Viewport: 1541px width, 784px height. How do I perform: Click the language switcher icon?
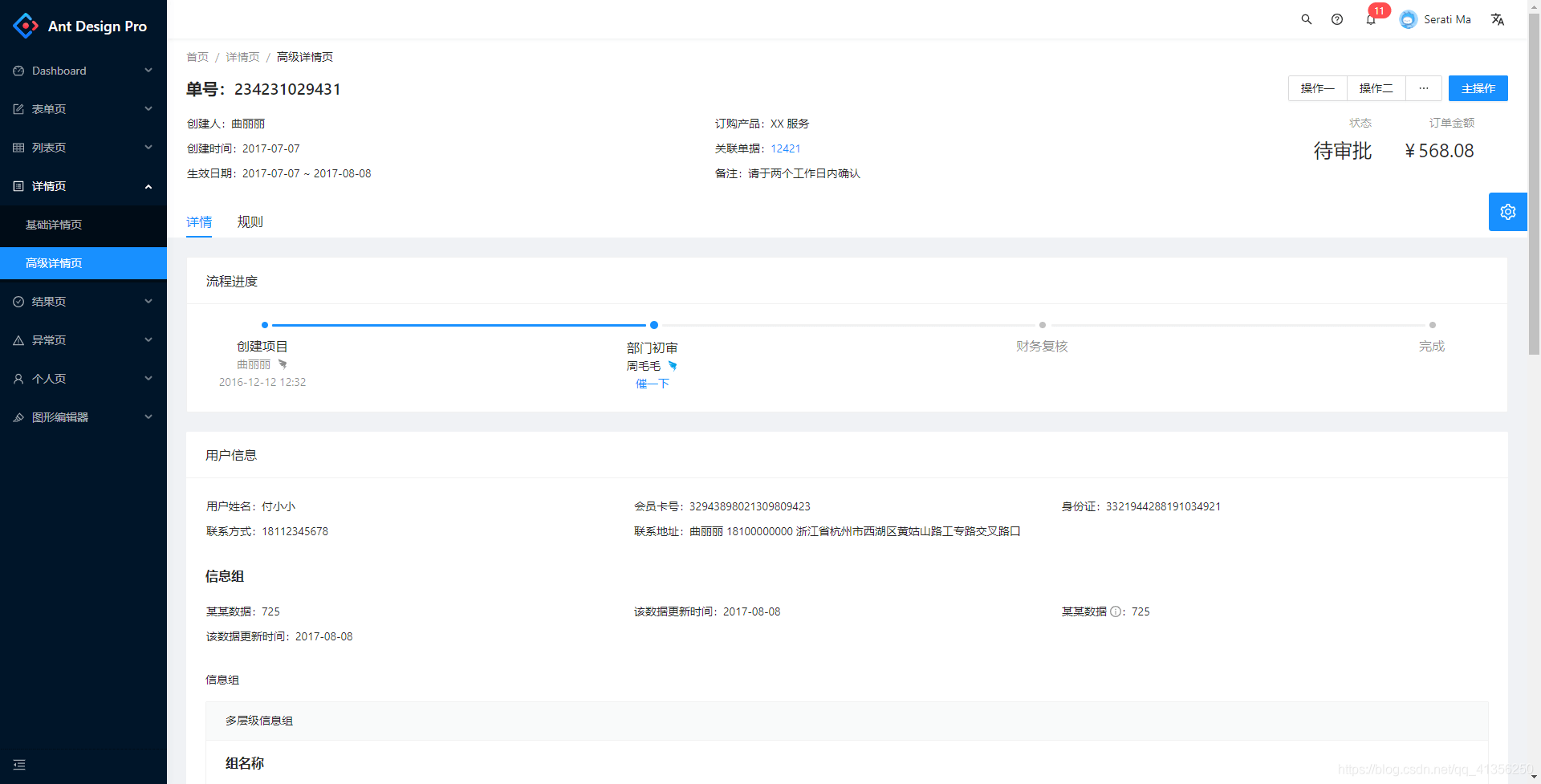click(x=1498, y=18)
